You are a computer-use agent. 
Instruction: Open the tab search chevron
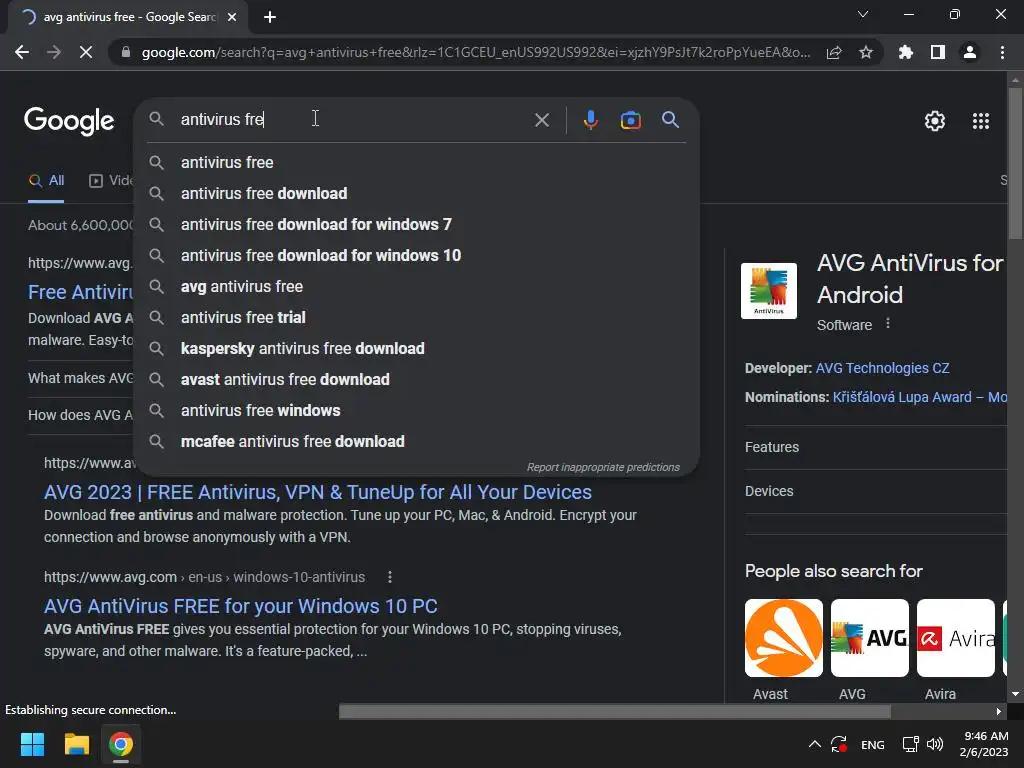click(863, 14)
